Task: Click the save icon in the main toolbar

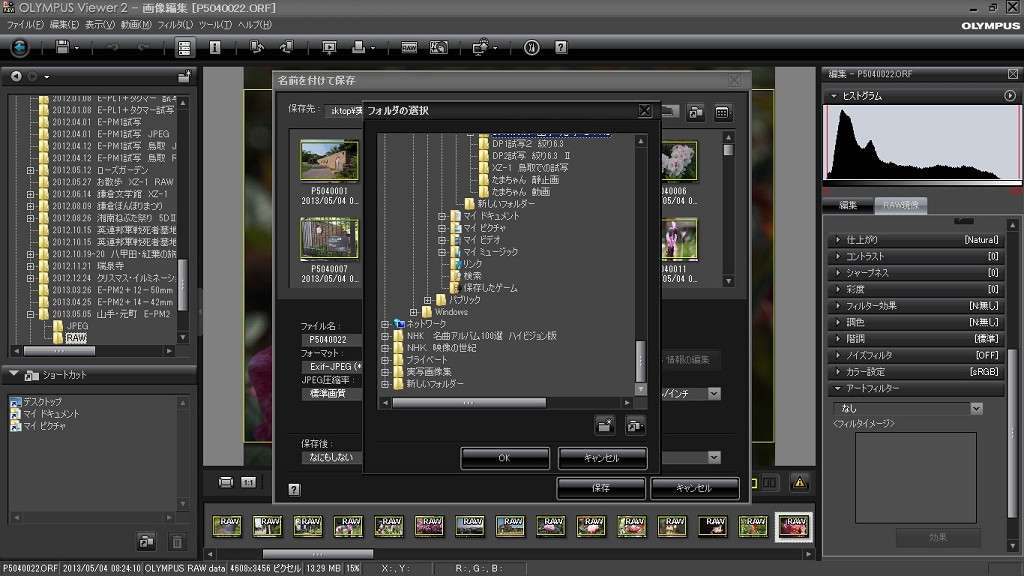Action: (x=63, y=47)
